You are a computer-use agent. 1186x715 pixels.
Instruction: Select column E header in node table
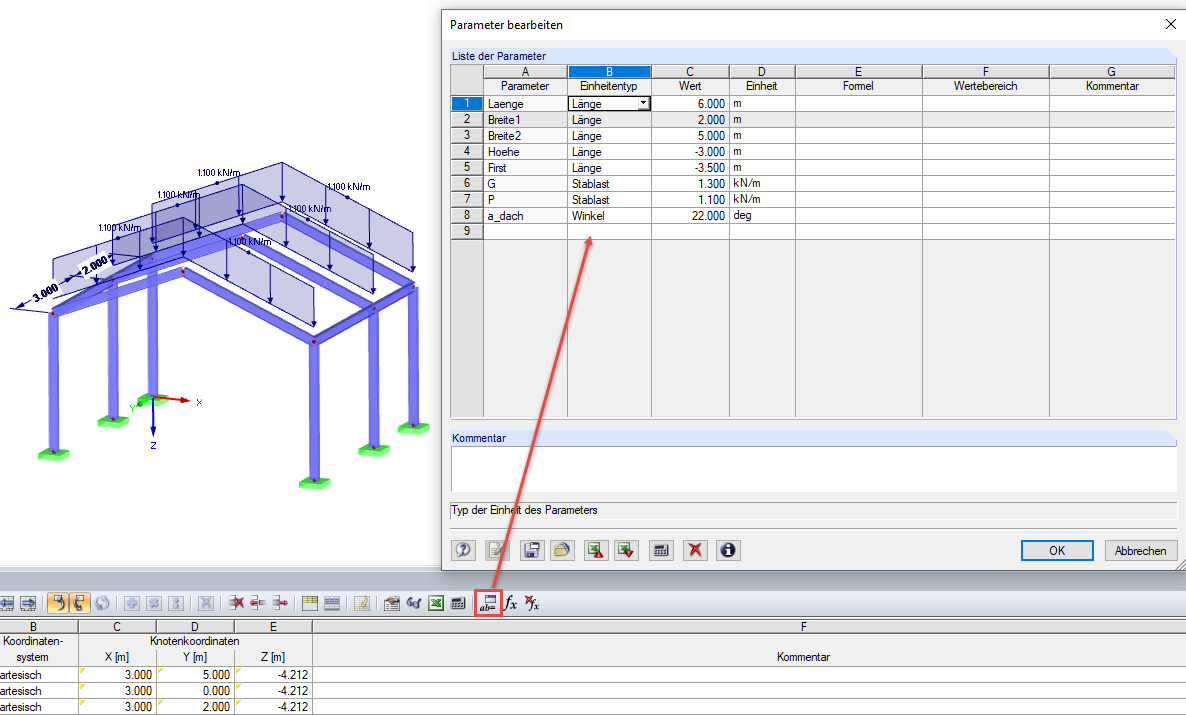click(273, 626)
